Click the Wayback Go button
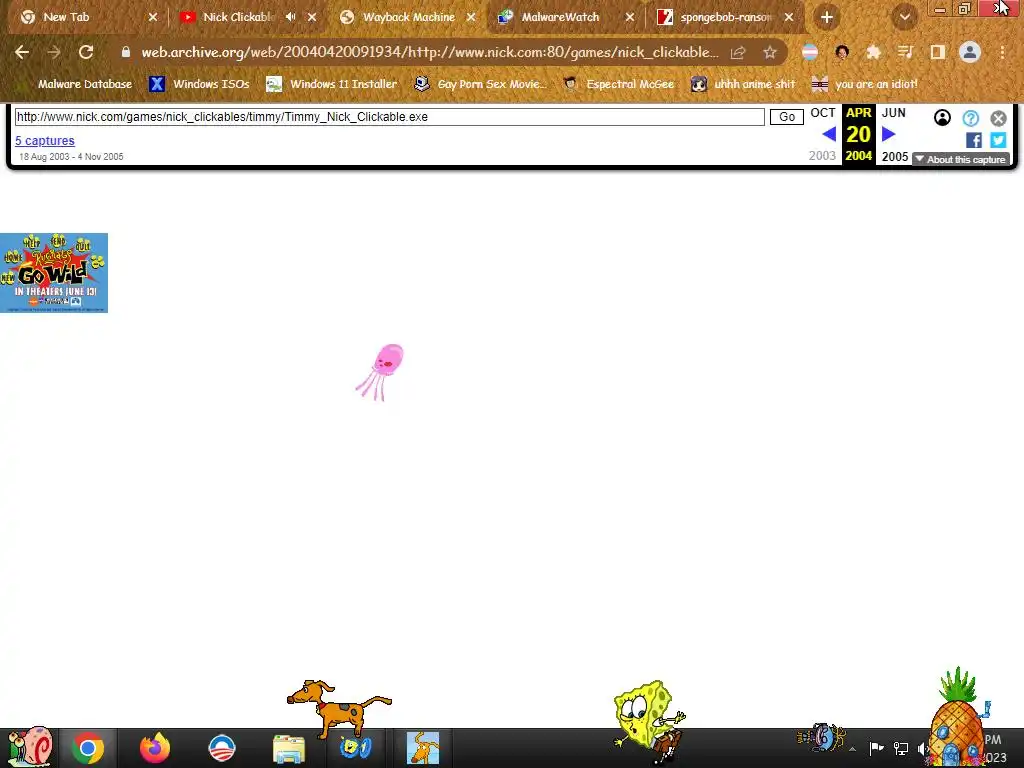The width and height of the screenshot is (1024, 768). click(787, 117)
